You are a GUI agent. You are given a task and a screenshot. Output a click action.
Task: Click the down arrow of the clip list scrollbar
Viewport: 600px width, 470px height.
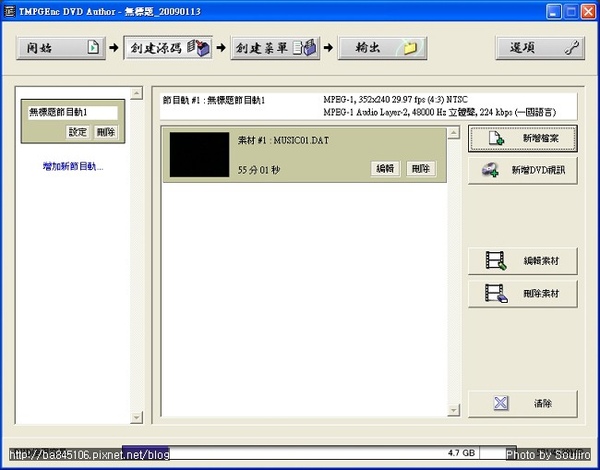point(453,410)
